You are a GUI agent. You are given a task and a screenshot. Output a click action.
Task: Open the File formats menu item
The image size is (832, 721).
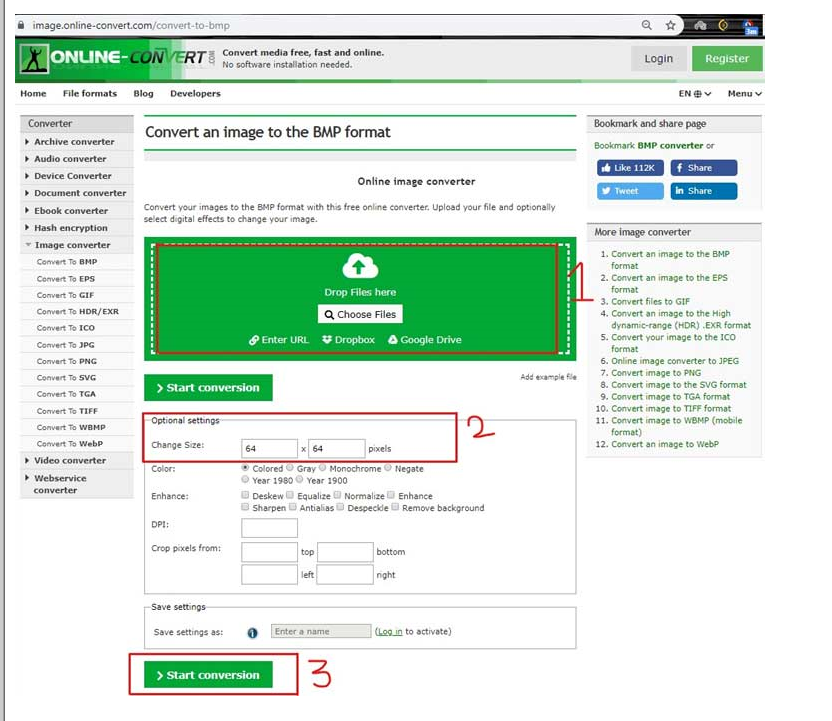90,93
